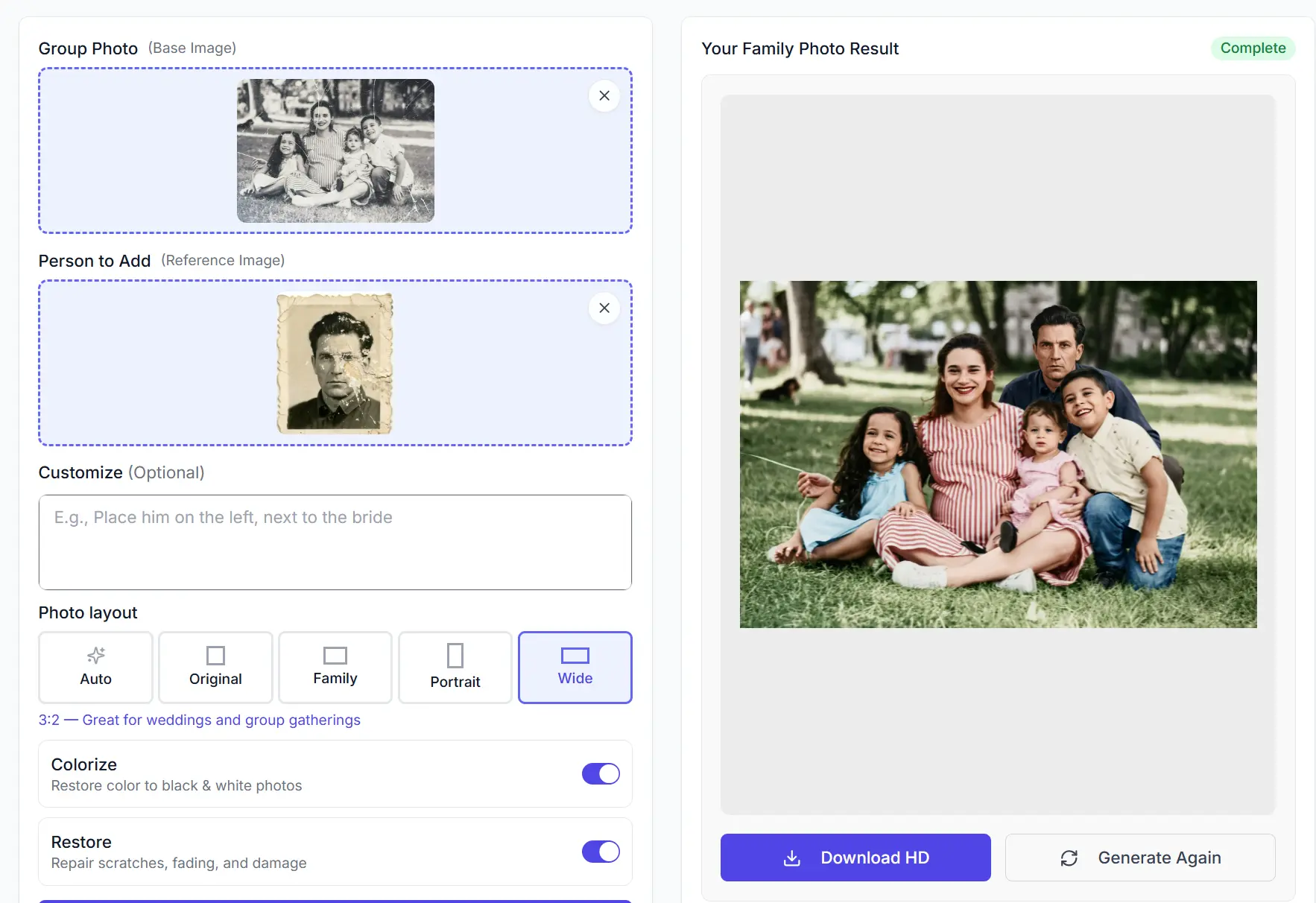The height and width of the screenshot is (903, 1316).
Task: Choose the Wide layout icon
Action: click(575, 656)
